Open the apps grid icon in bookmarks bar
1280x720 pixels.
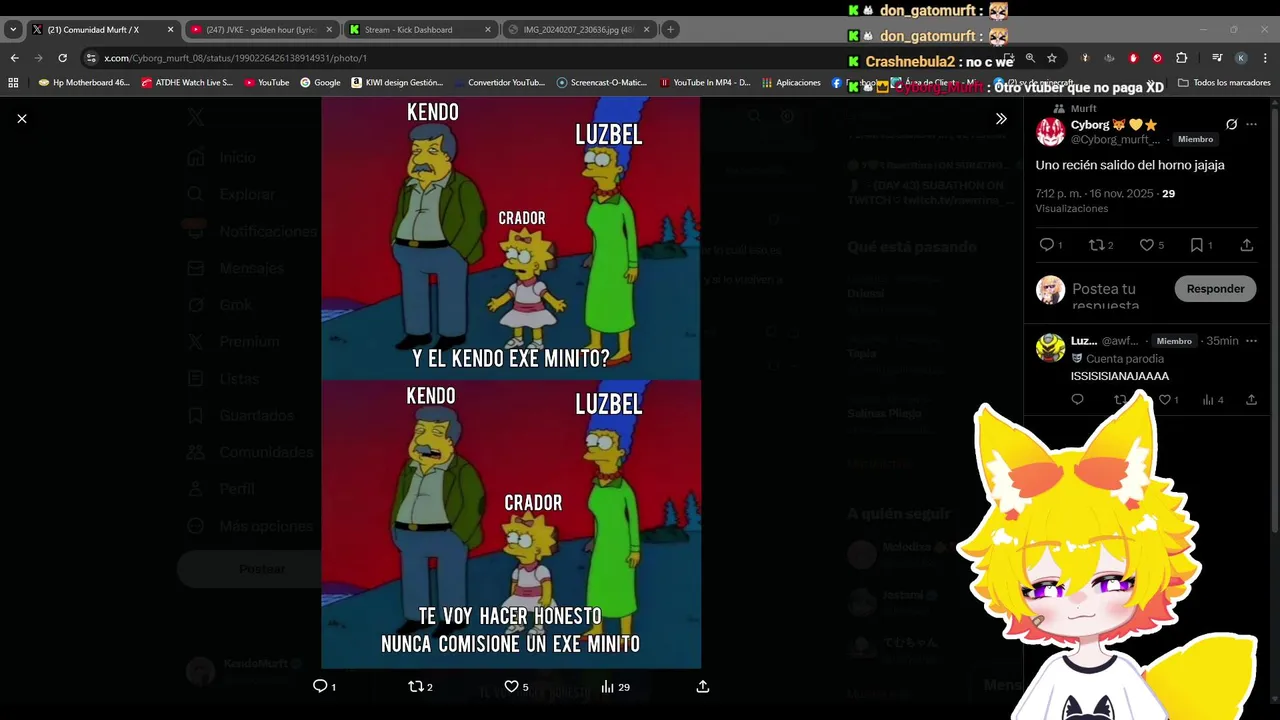[x=13, y=83]
